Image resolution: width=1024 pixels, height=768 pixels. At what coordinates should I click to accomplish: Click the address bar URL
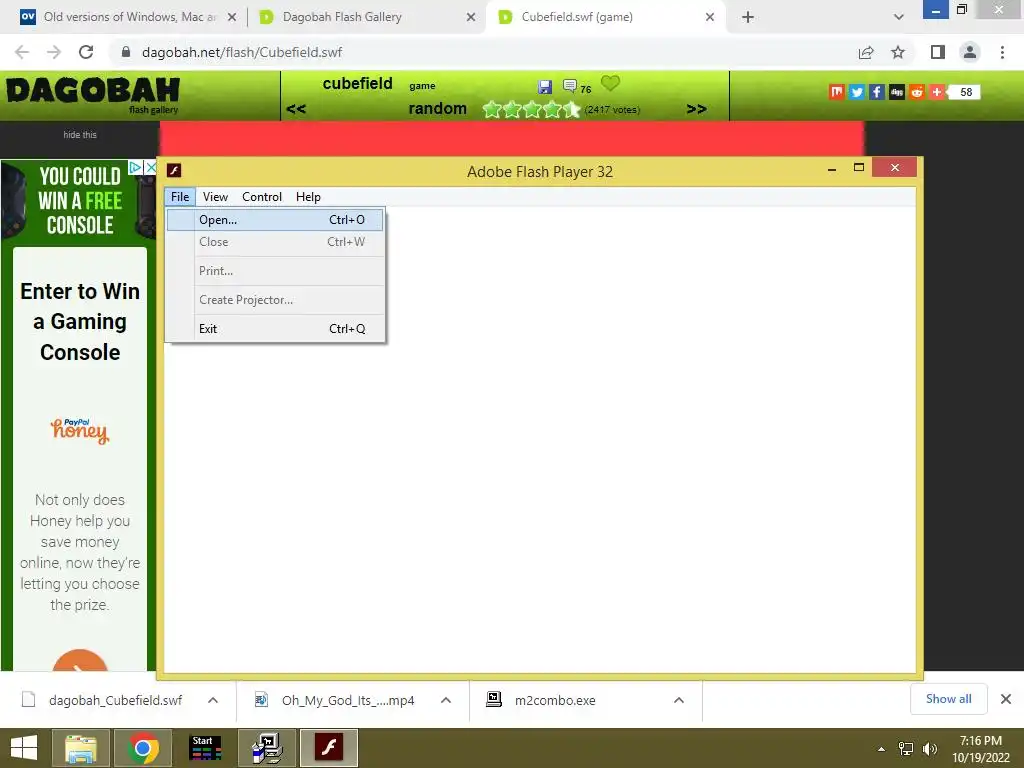(x=242, y=52)
